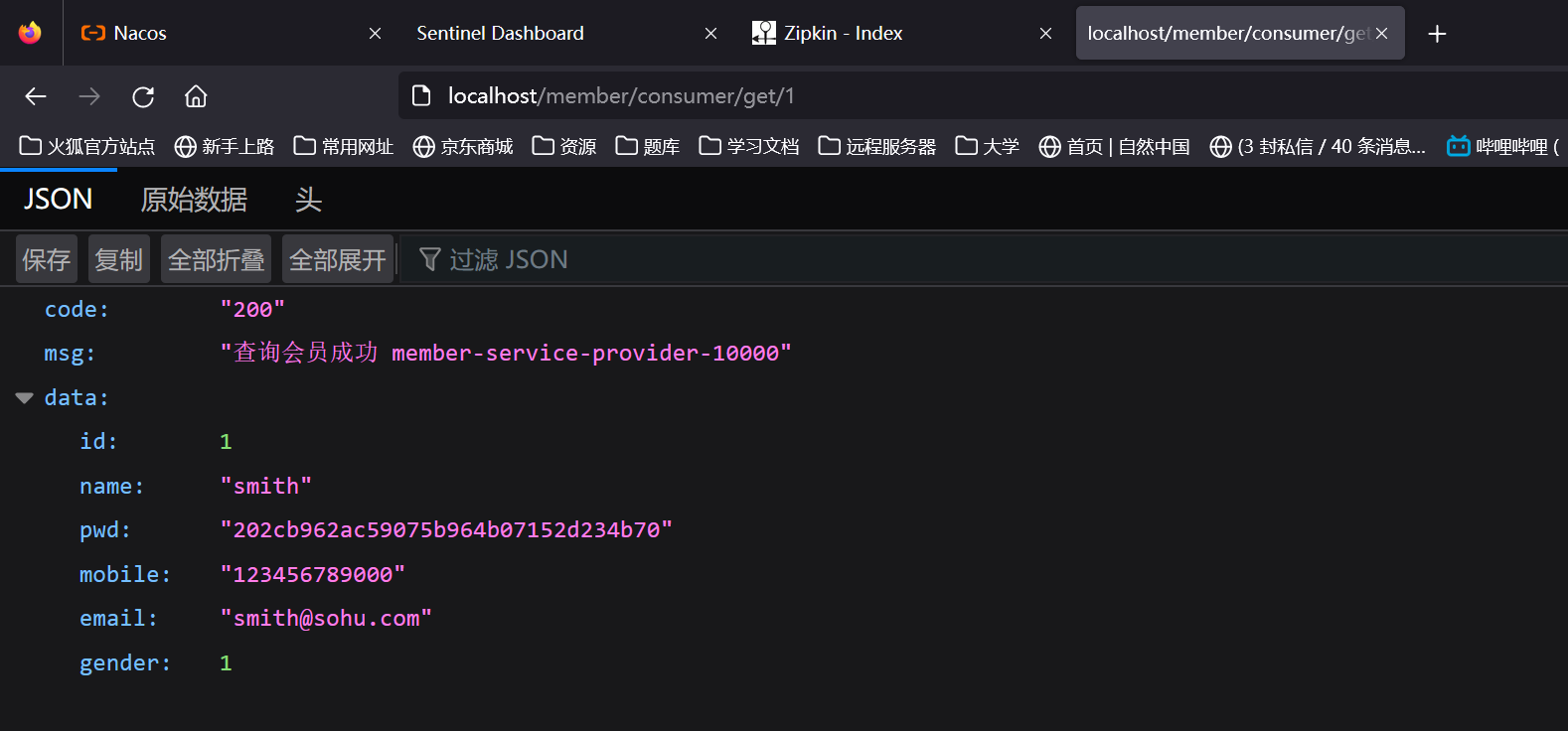1568x731 pixels.
Task: Close the Sentinel Dashboard tab
Action: pos(710,34)
